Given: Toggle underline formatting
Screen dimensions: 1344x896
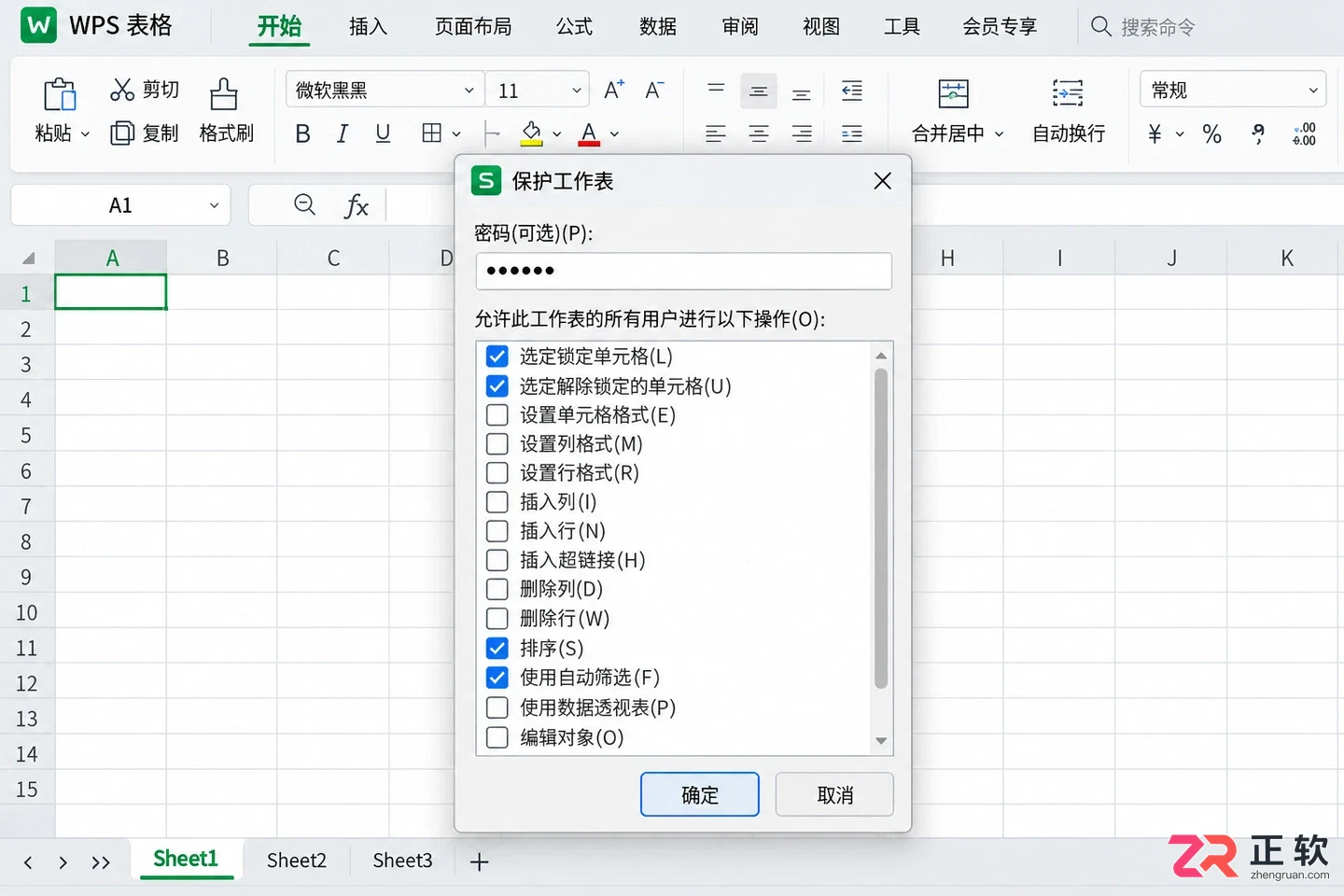Looking at the screenshot, I should click(383, 134).
